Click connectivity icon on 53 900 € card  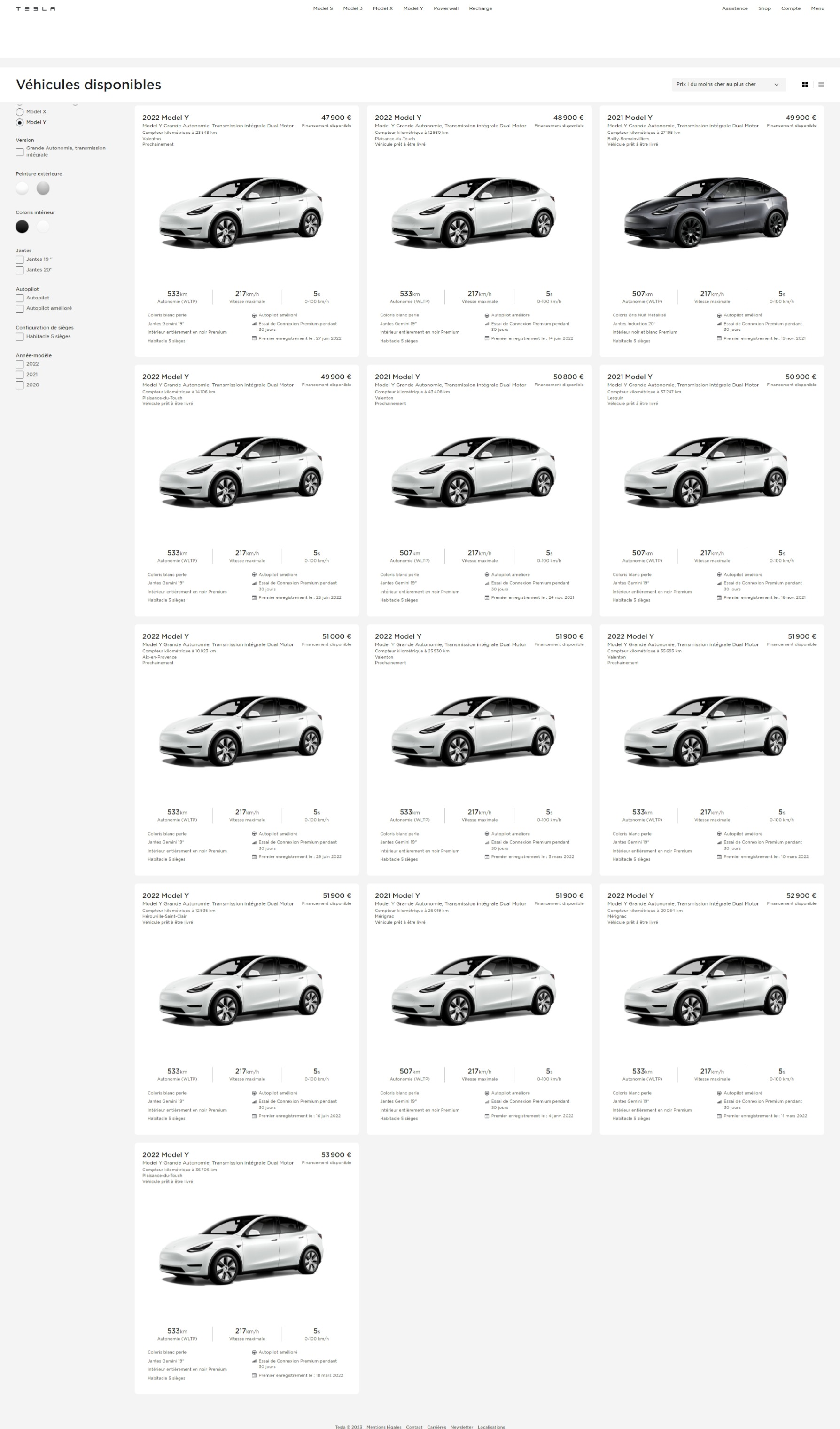tap(254, 1361)
